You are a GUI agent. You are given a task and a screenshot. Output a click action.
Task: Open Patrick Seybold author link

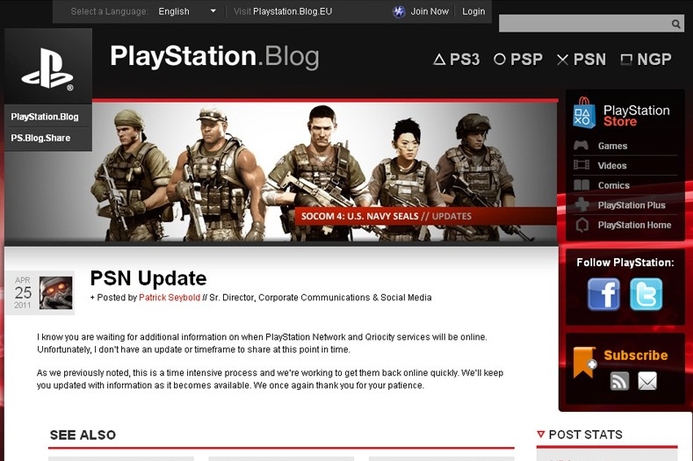point(169,297)
